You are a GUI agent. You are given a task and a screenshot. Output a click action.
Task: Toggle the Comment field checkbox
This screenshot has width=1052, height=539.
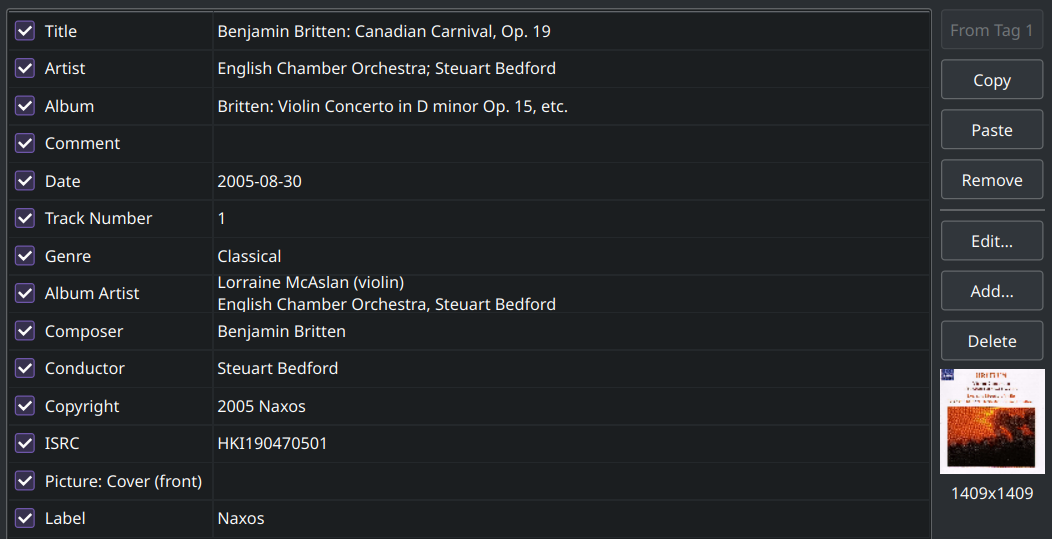click(25, 144)
